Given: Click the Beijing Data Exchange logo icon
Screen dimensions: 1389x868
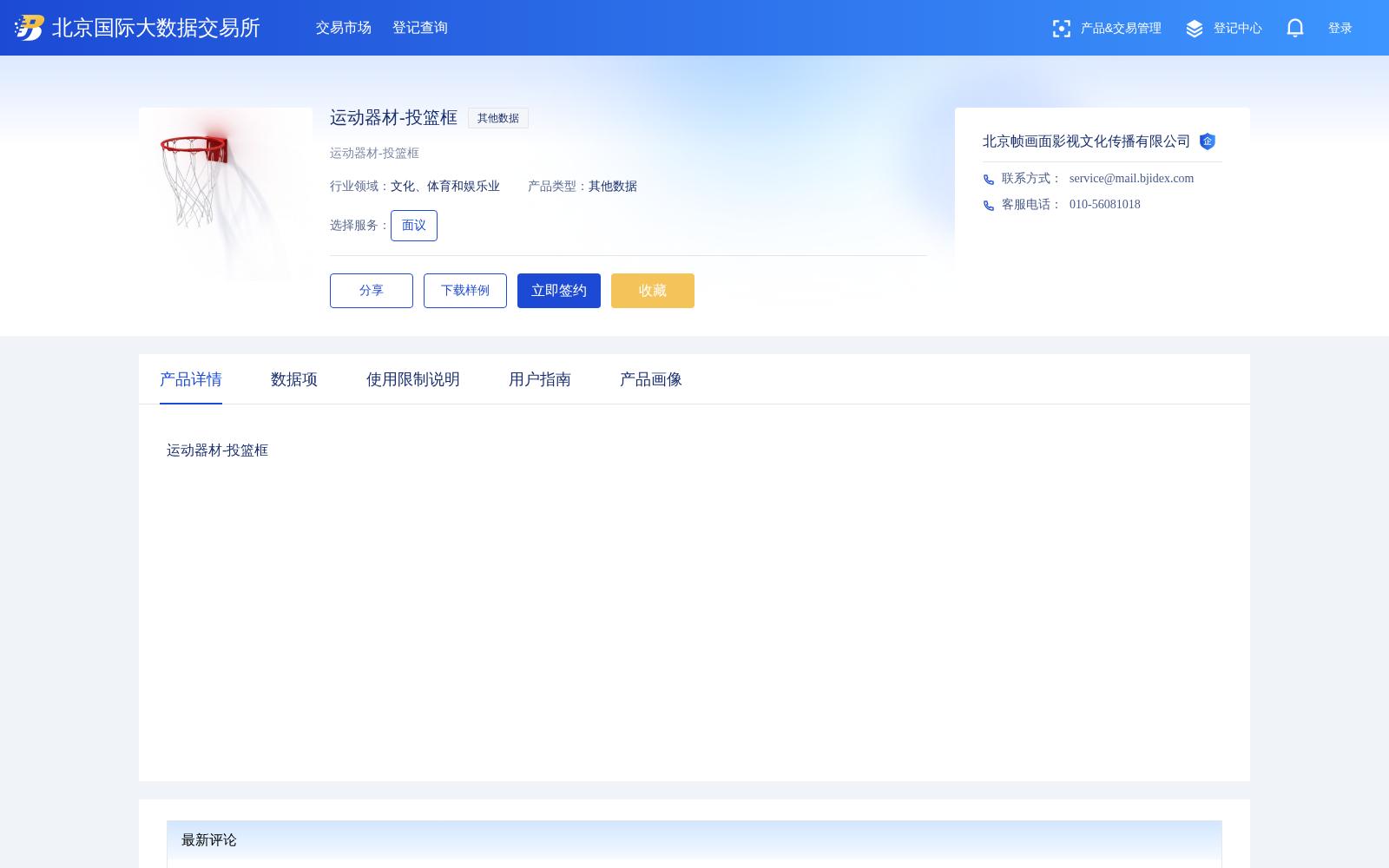Looking at the screenshot, I should [x=30, y=28].
